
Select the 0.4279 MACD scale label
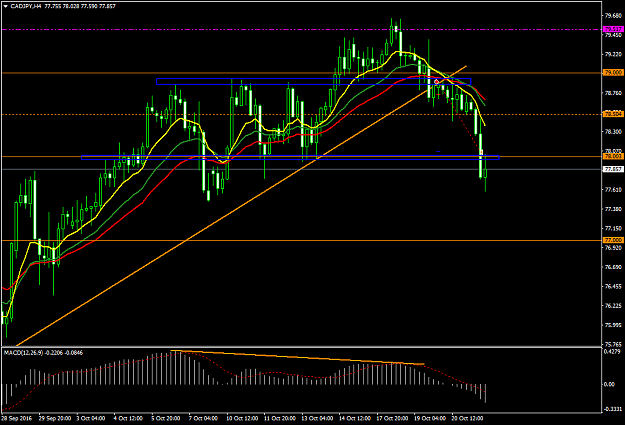pyautogui.click(x=612, y=352)
